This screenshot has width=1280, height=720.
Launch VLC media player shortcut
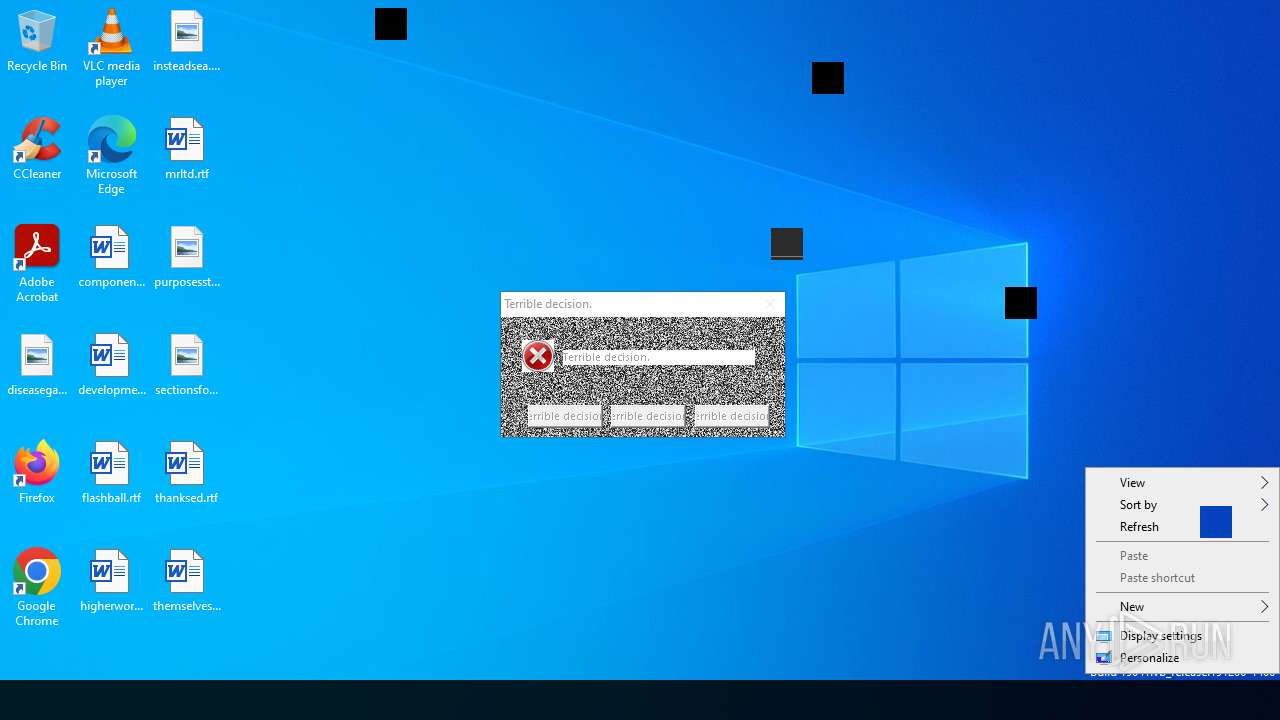pos(111,48)
